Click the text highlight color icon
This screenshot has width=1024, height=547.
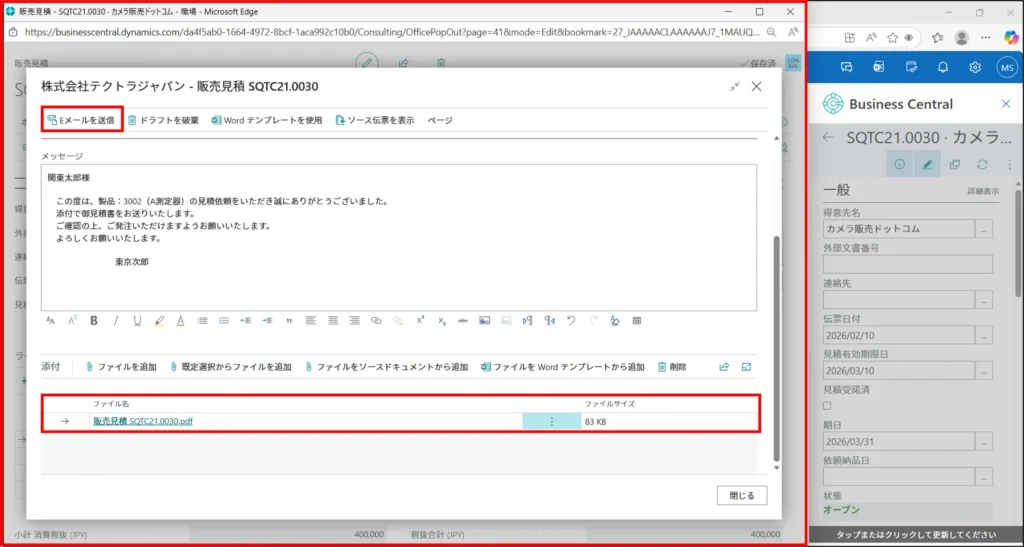[x=159, y=321]
